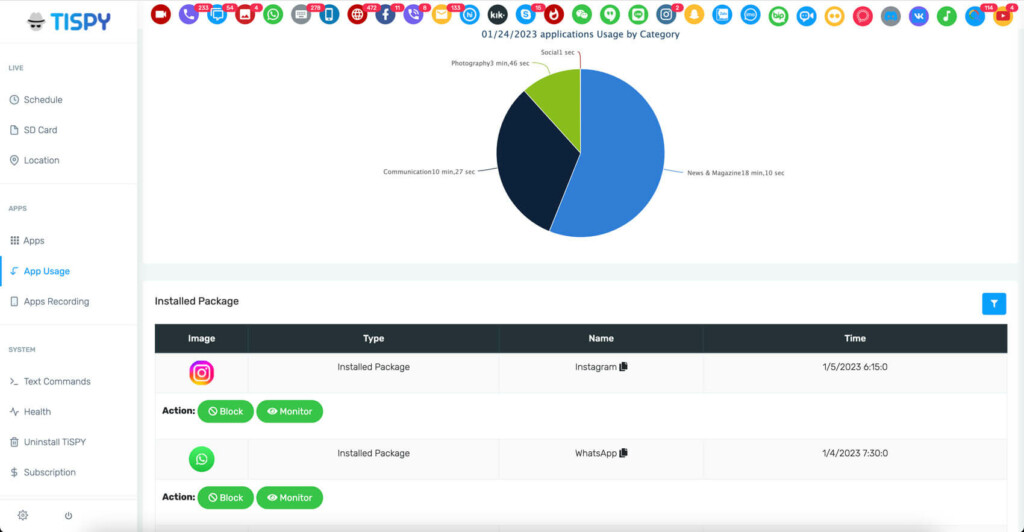Select the Skype icon in top bar

pyautogui.click(x=526, y=15)
